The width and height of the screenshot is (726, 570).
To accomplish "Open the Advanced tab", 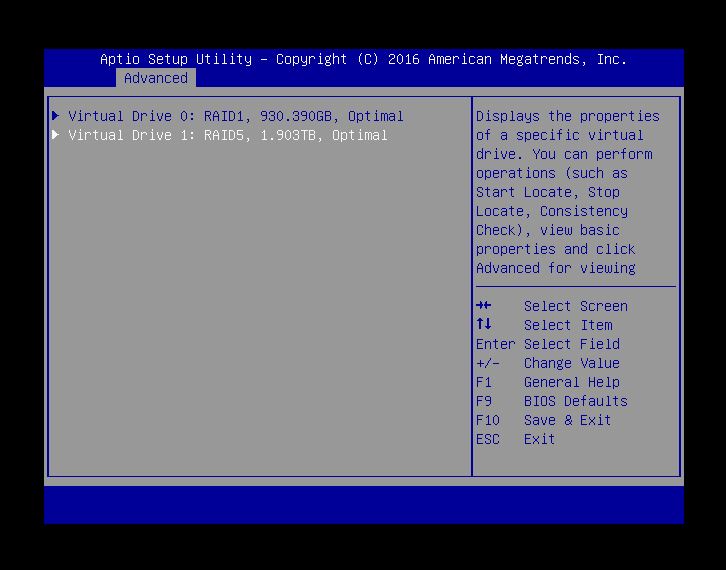I will pyautogui.click(x=156, y=78).
